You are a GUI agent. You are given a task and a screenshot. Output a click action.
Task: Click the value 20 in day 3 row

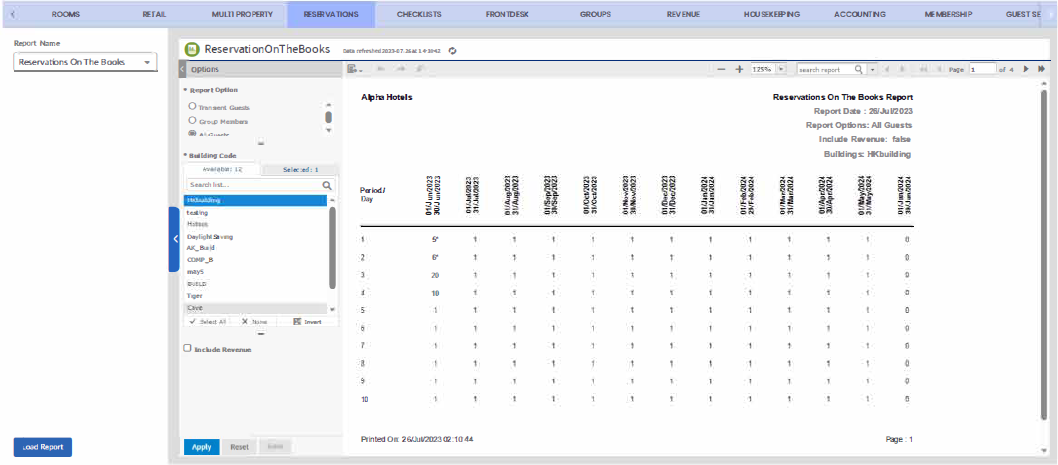coord(435,275)
